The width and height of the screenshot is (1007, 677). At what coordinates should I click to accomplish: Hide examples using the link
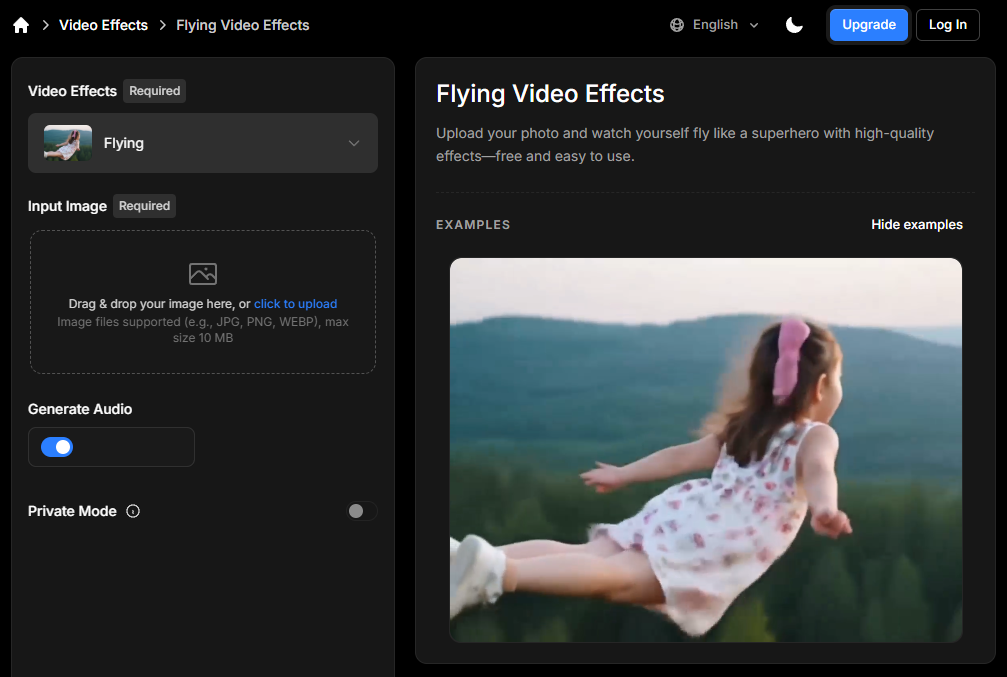(916, 224)
